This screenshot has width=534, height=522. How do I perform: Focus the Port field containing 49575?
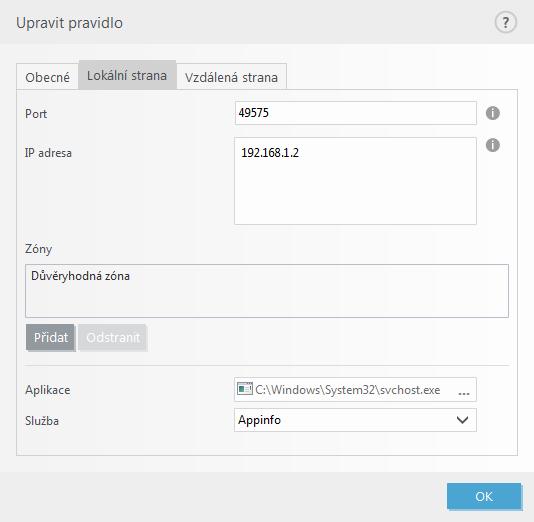[x=356, y=113]
